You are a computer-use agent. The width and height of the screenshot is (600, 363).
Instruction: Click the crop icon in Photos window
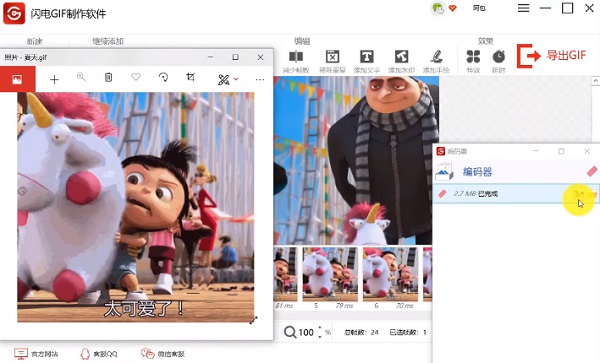(191, 77)
